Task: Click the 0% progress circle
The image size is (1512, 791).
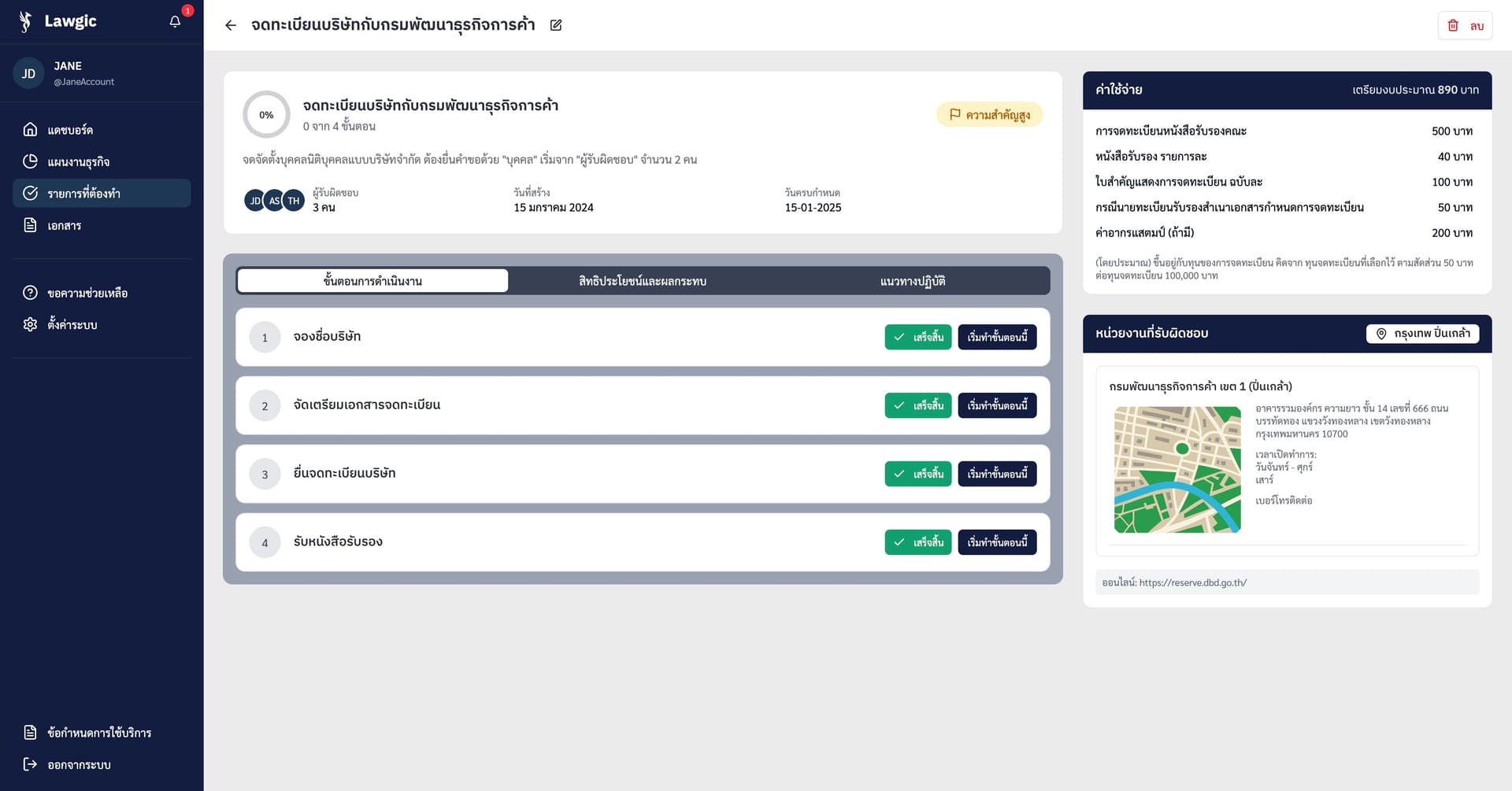Action: point(266,115)
